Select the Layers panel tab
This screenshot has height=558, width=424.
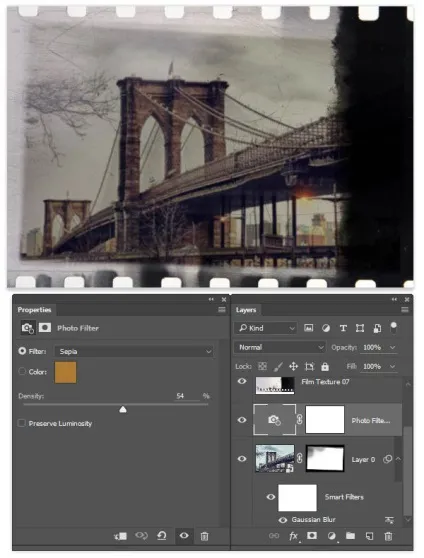tap(246, 310)
